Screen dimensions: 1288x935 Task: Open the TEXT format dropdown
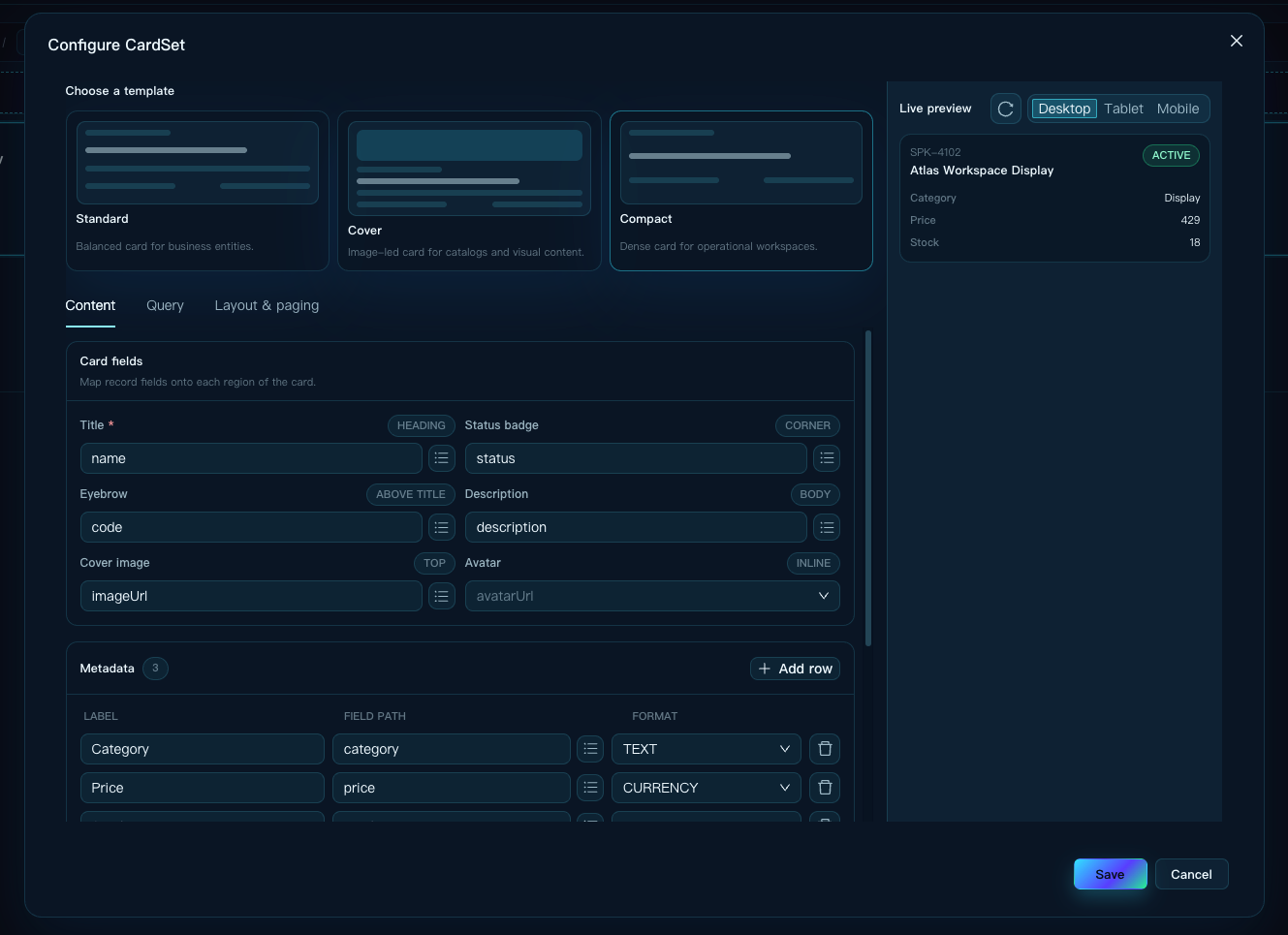707,749
